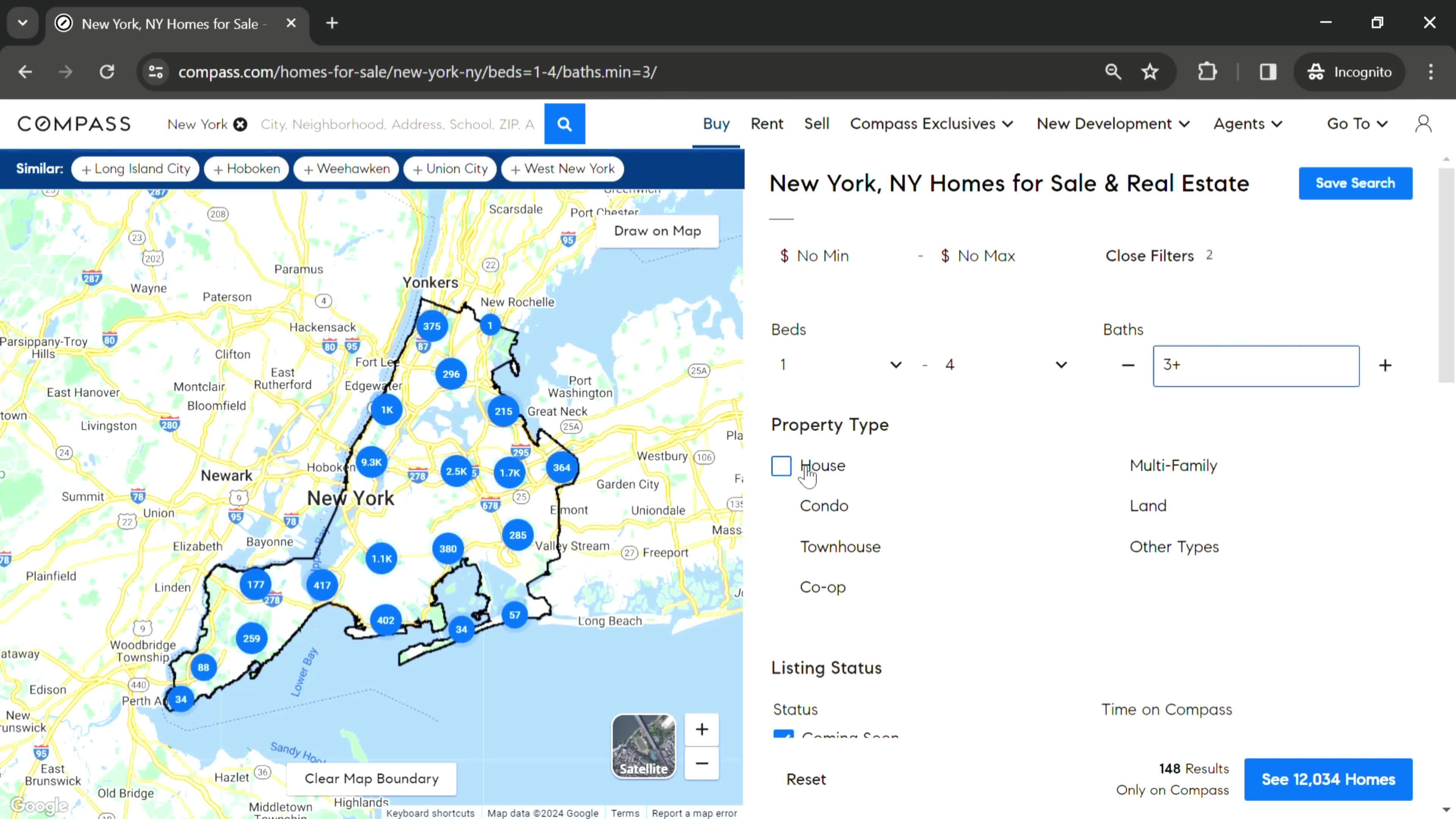This screenshot has width=1456, height=819.
Task: Click the 417 map cluster marker
Action: click(322, 585)
